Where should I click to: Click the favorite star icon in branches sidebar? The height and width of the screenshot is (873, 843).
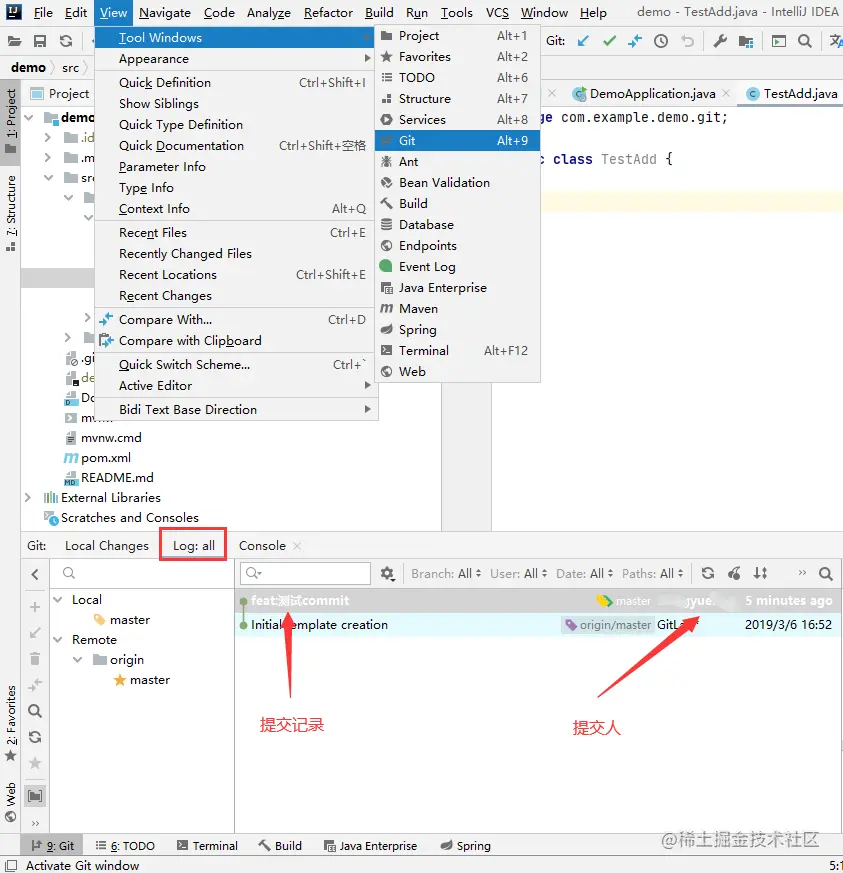click(35, 763)
